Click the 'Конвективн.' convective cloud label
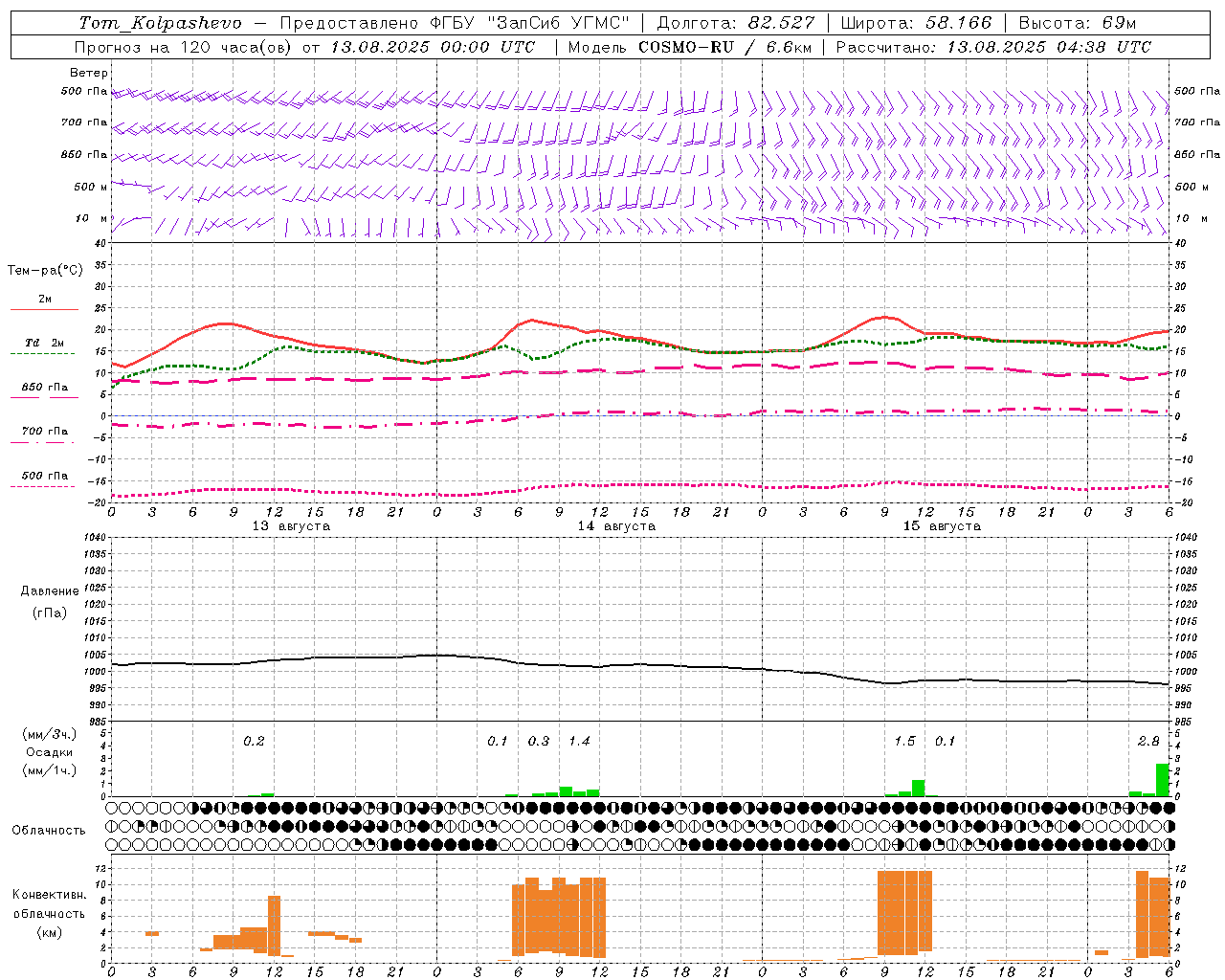Viewport: 1225px width, 980px height. click(49, 895)
